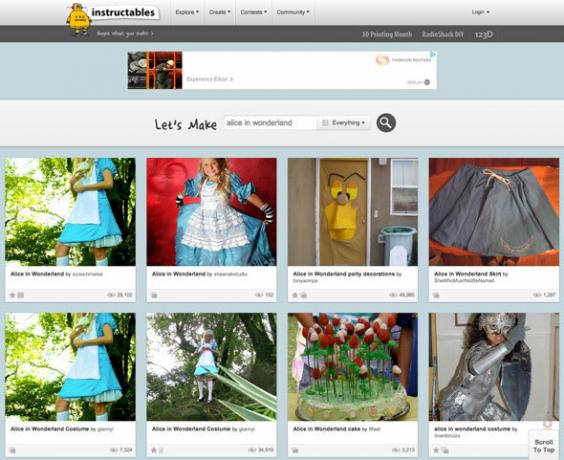Open the Login dropdown
This screenshot has height=460, width=564.
(x=481, y=12)
